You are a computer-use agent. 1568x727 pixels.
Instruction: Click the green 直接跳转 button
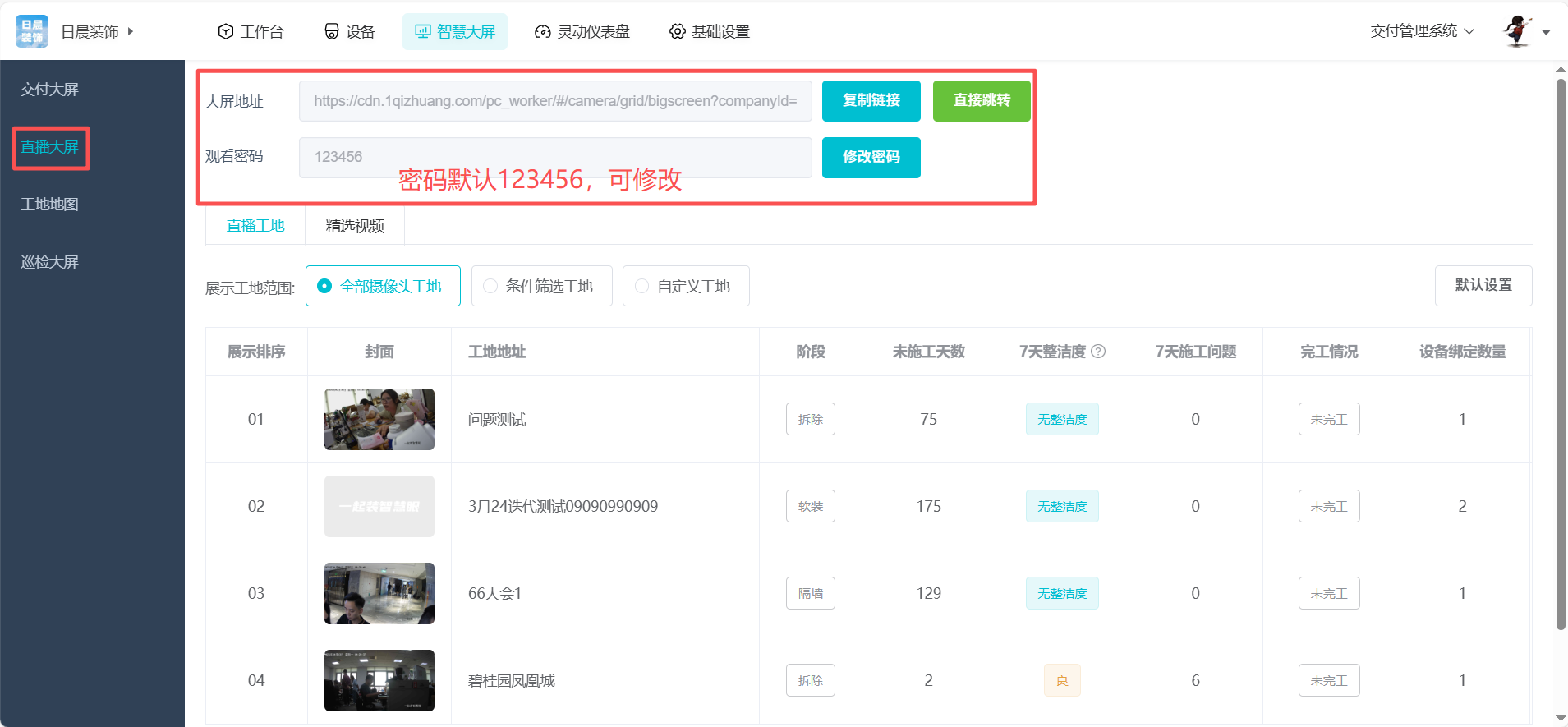pos(982,100)
